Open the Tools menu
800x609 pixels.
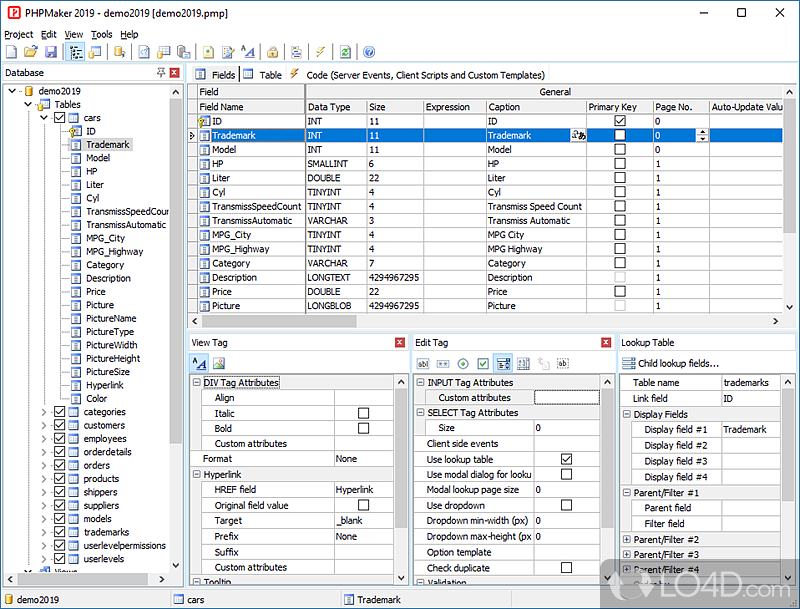tap(102, 34)
